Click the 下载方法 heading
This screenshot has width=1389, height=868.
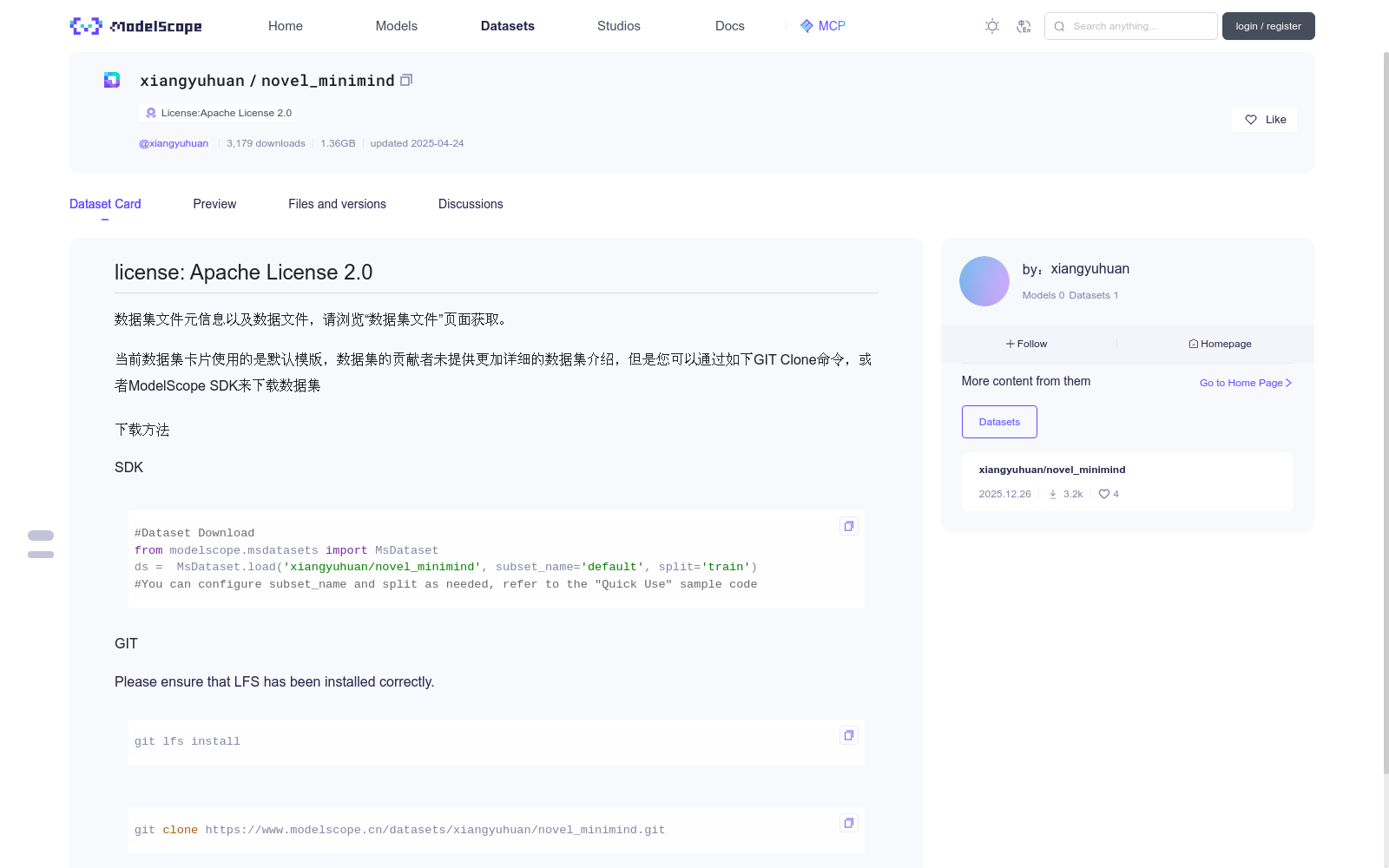[142, 430]
